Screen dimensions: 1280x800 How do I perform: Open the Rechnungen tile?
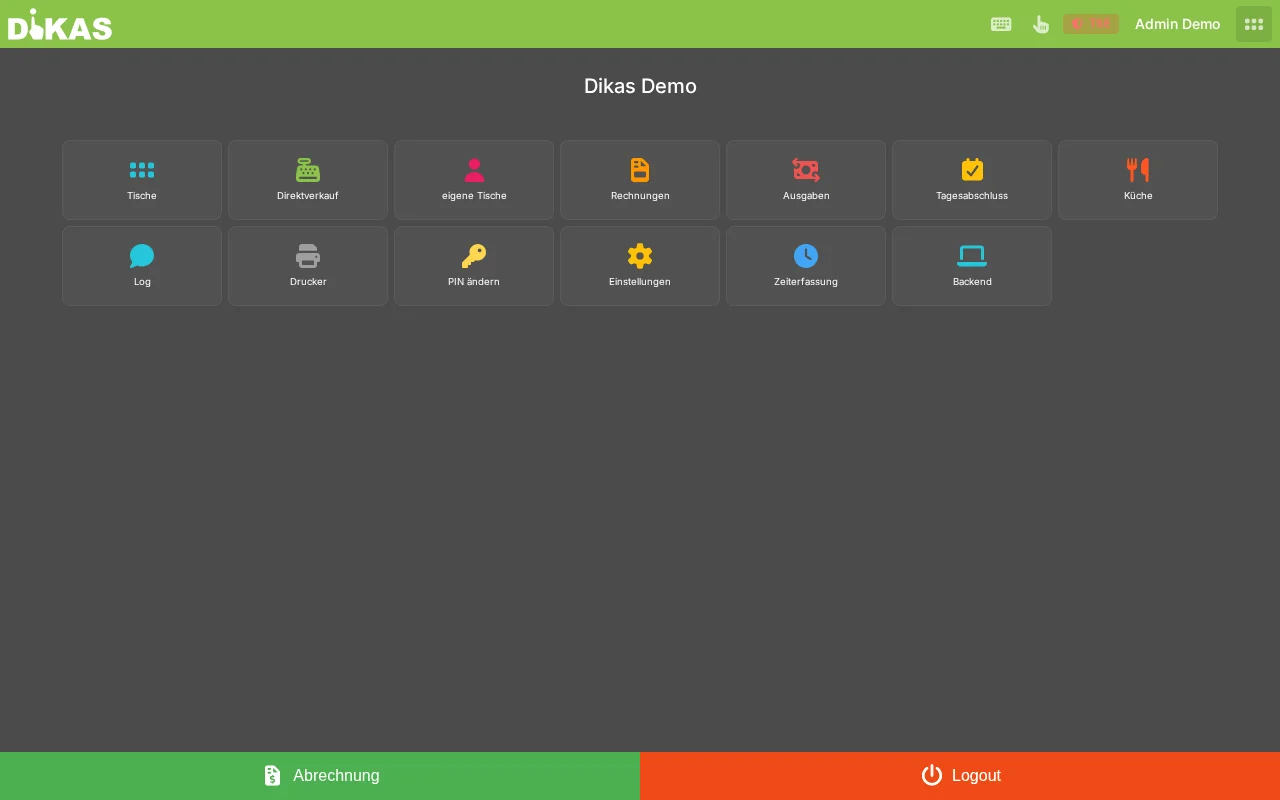(x=640, y=180)
